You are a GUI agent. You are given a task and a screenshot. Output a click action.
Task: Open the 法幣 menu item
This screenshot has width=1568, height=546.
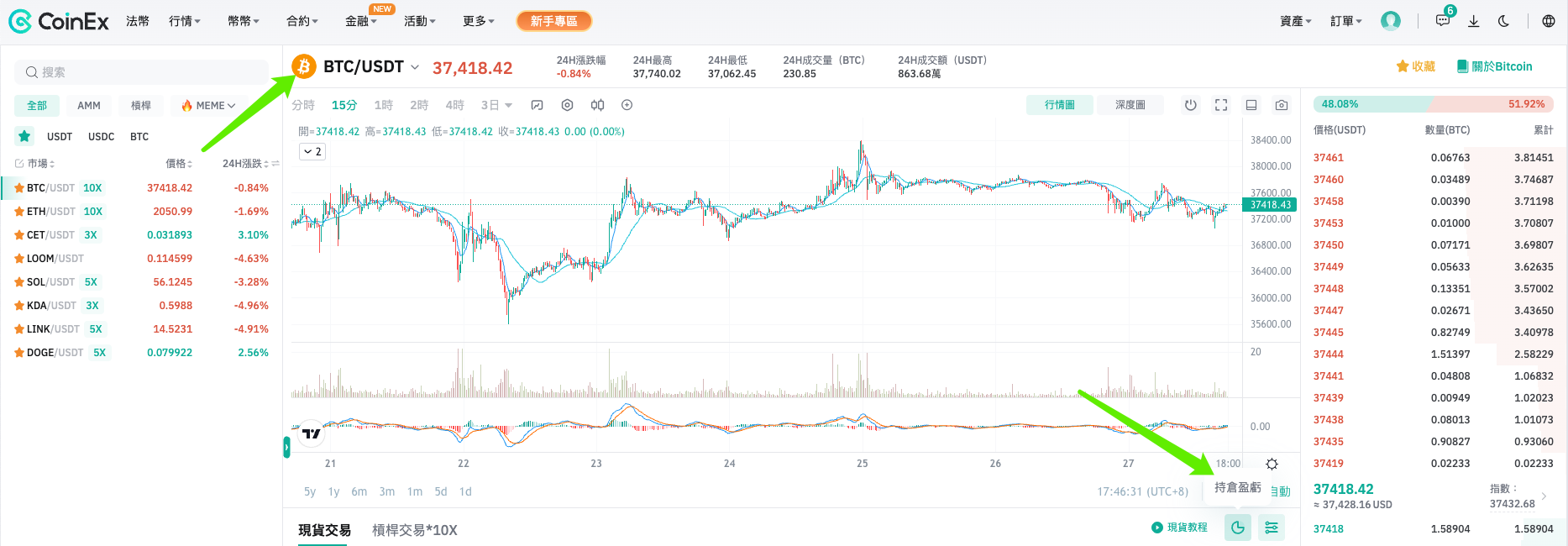(138, 21)
